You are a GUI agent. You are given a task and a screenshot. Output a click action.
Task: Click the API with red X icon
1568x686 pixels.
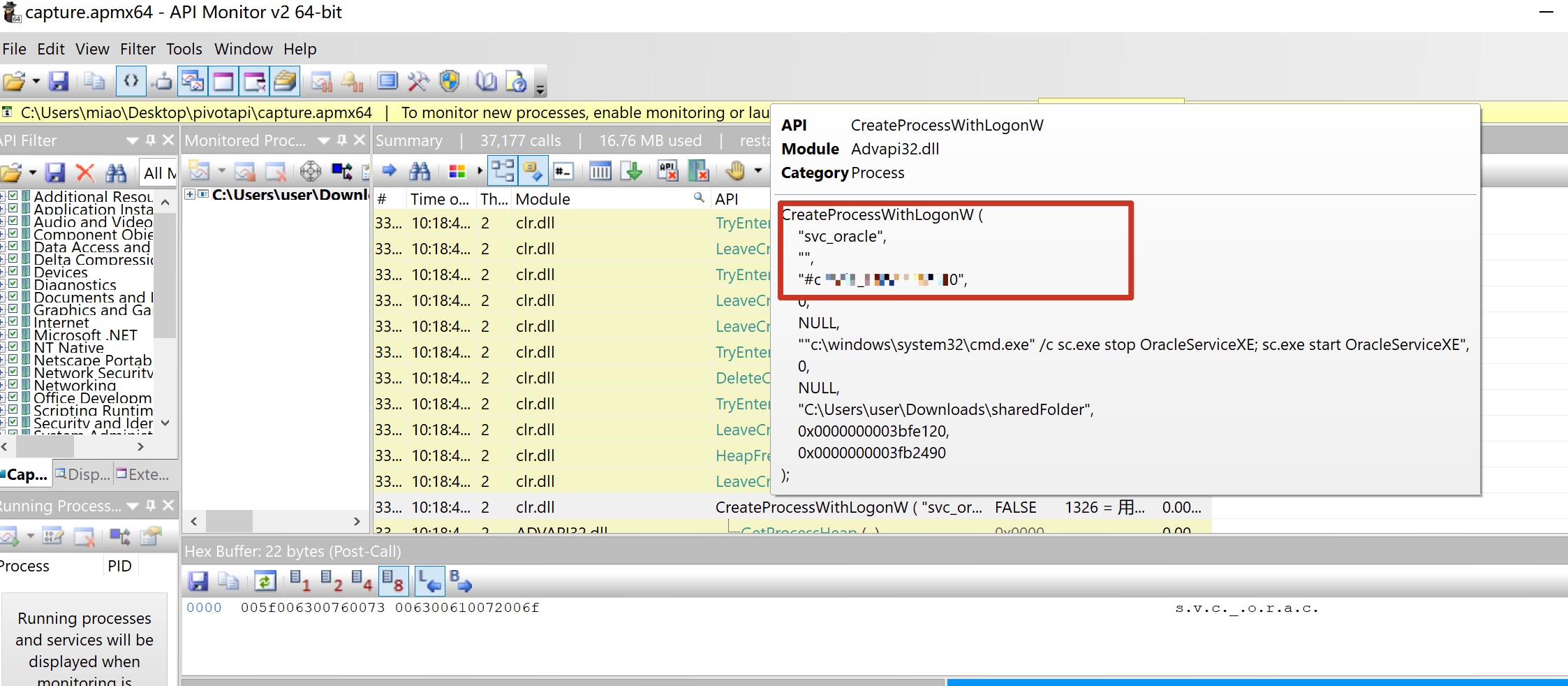pos(668,170)
